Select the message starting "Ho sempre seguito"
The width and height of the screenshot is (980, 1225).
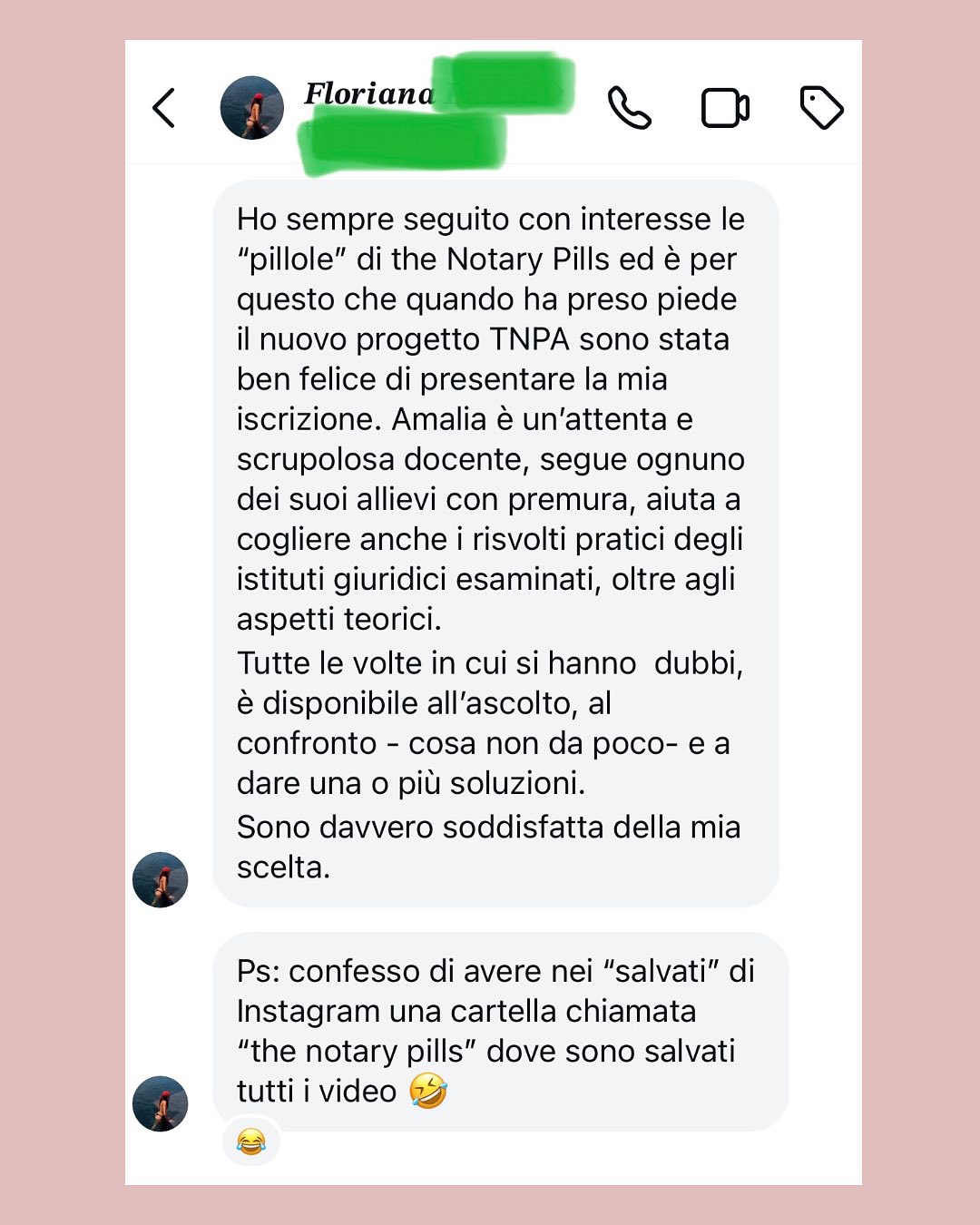495,544
